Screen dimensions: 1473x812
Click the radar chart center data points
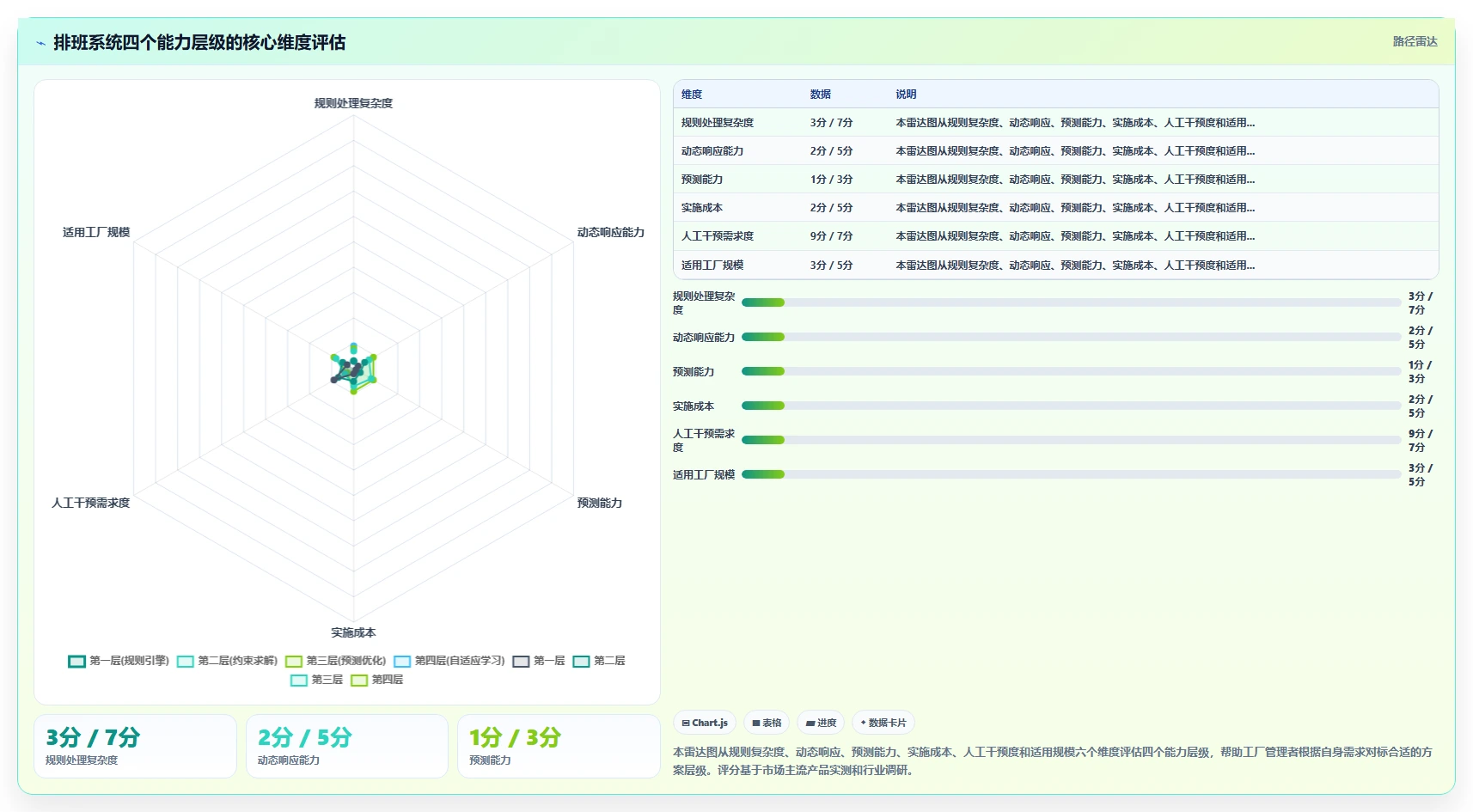point(353,369)
